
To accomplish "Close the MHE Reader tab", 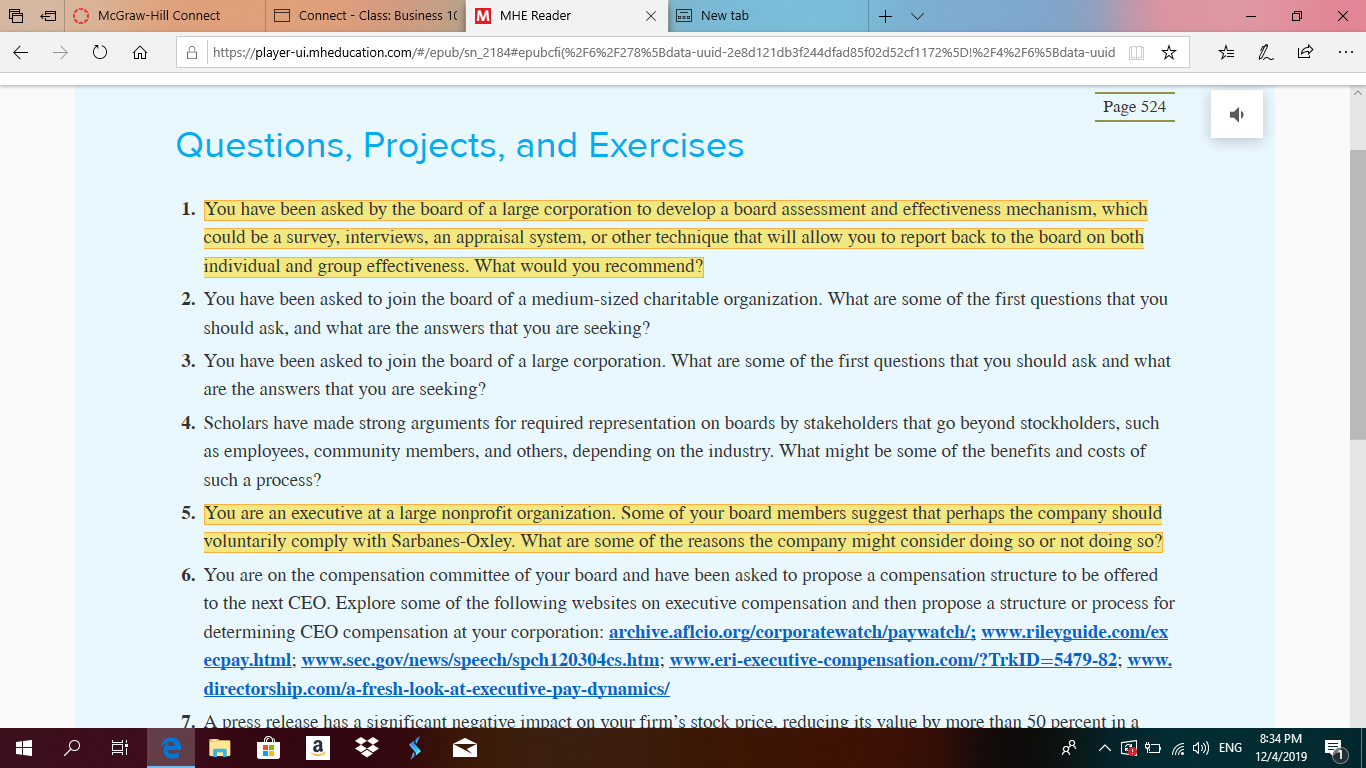I will pos(650,16).
